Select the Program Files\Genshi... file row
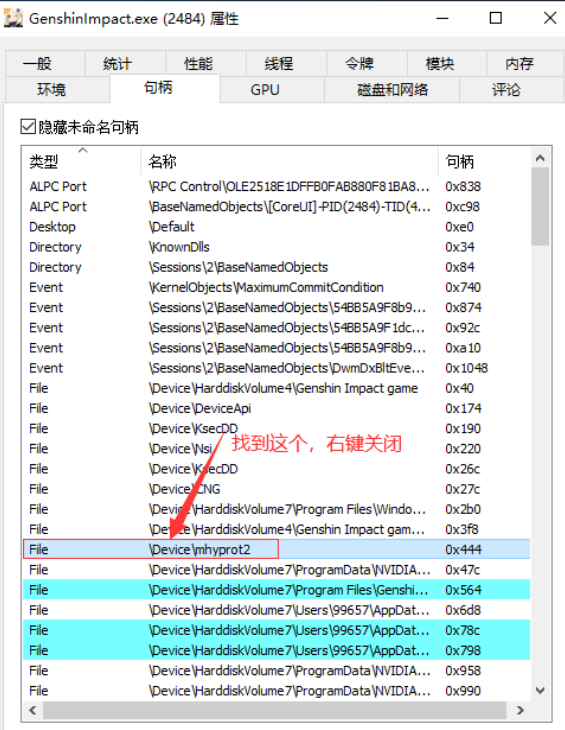This screenshot has height=730, width=565. 276,590
